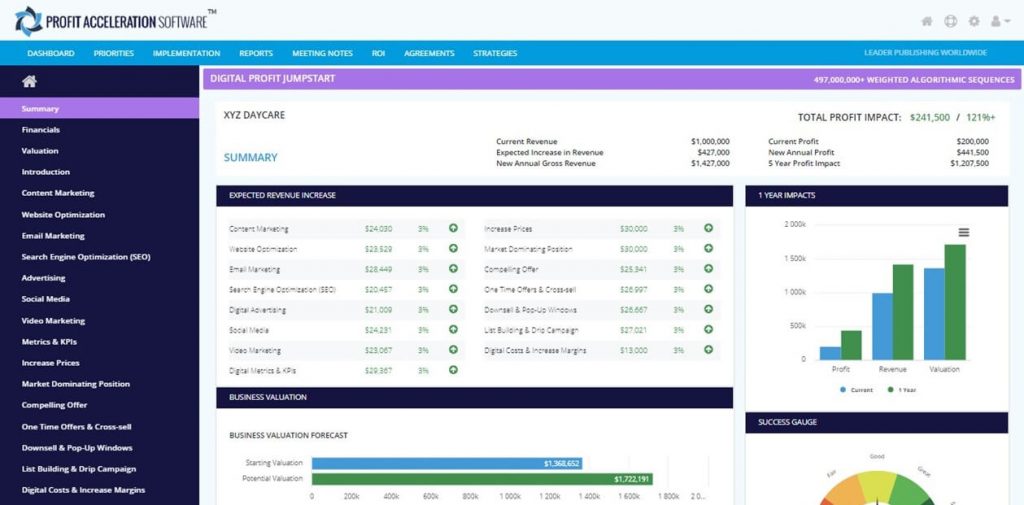Viewport: 1024px width, 505px height.
Task: Toggle the Current series in chart legend
Action: tap(856, 389)
